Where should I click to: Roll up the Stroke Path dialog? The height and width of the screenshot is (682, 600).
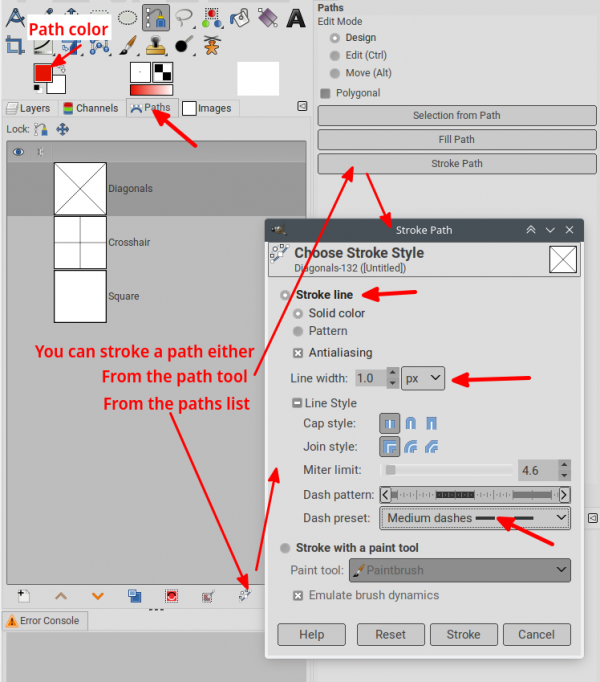[531, 230]
